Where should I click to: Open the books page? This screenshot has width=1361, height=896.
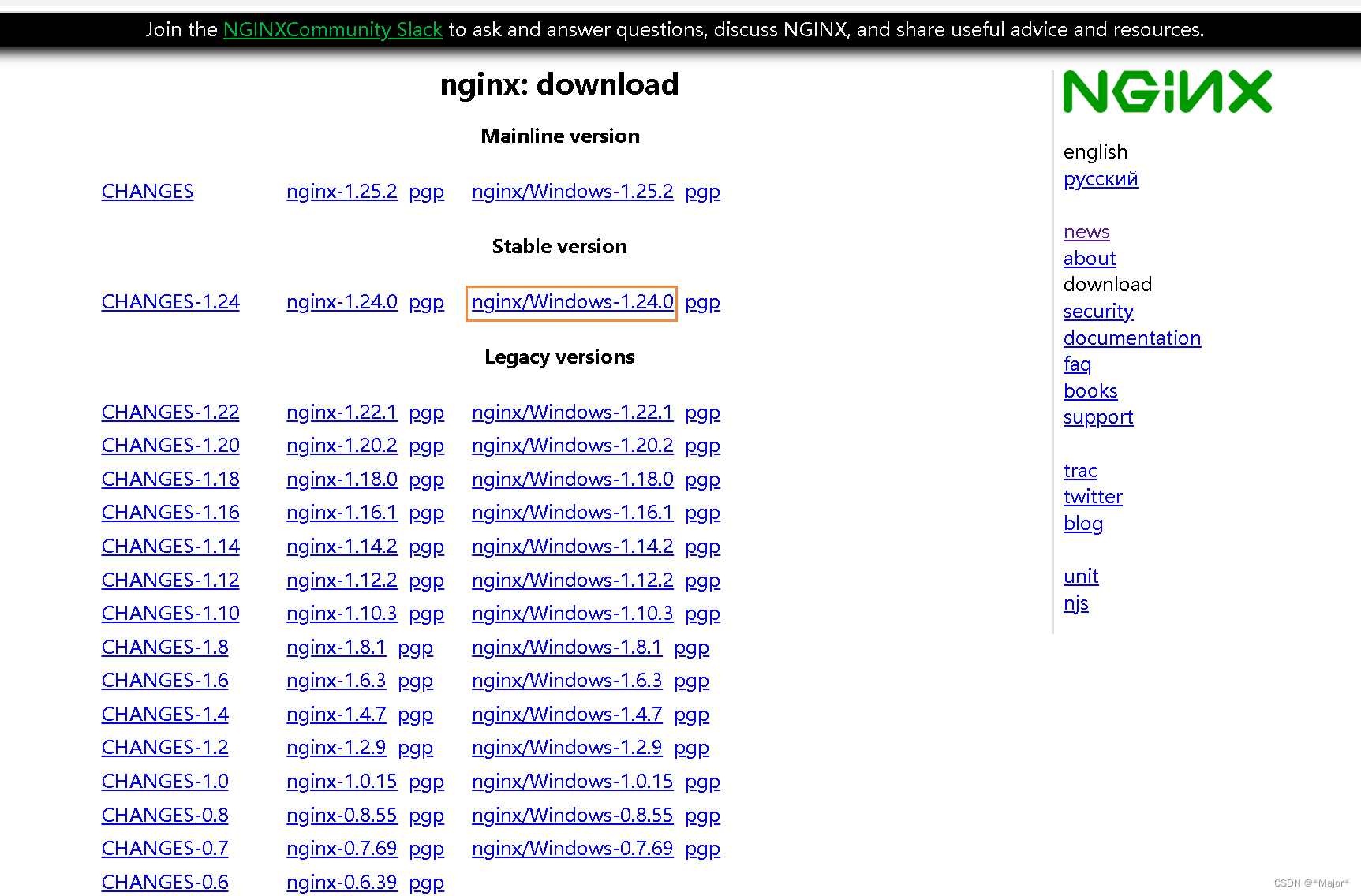[1090, 391]
